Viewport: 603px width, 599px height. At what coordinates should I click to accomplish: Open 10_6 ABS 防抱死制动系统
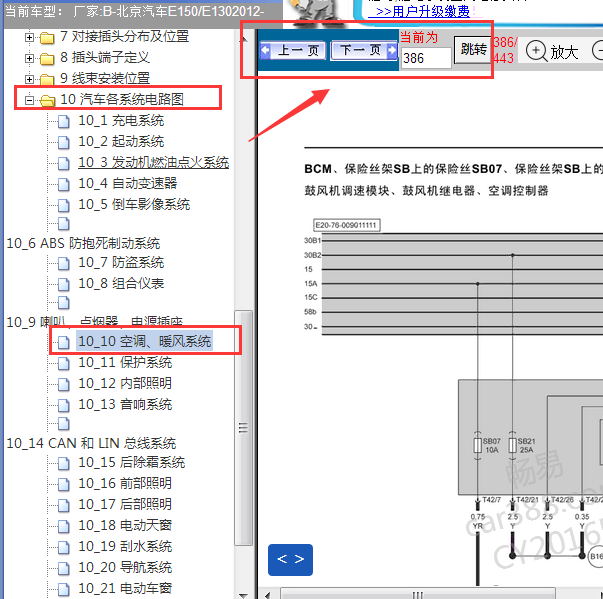pyautogui.click(x=83, y=243)
